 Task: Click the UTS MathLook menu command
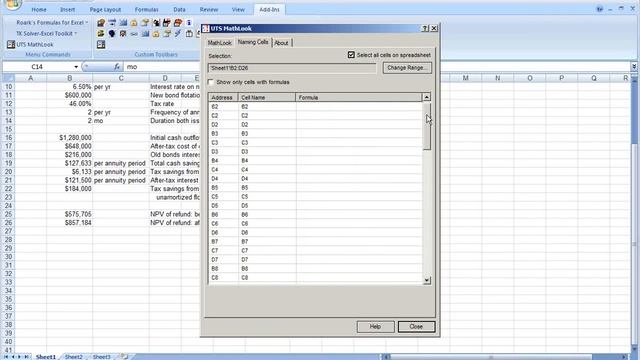pyautogui.click(x=30, y=44)
